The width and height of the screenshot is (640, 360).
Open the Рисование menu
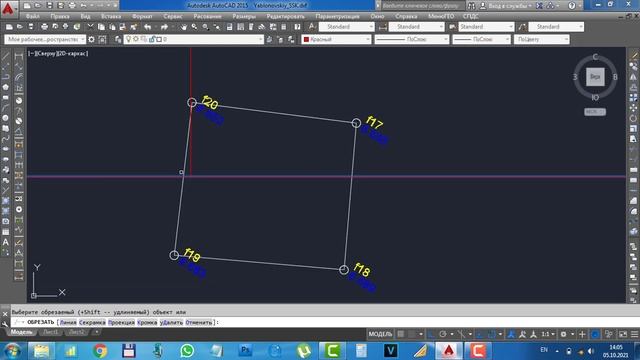click(207, 16)
